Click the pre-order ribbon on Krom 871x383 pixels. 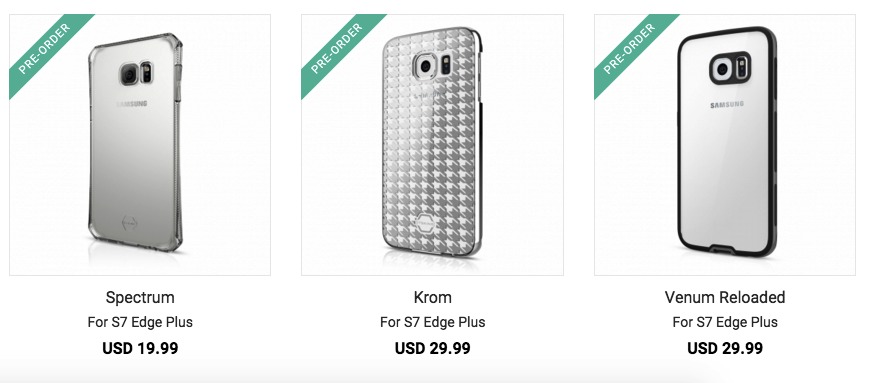338,50
